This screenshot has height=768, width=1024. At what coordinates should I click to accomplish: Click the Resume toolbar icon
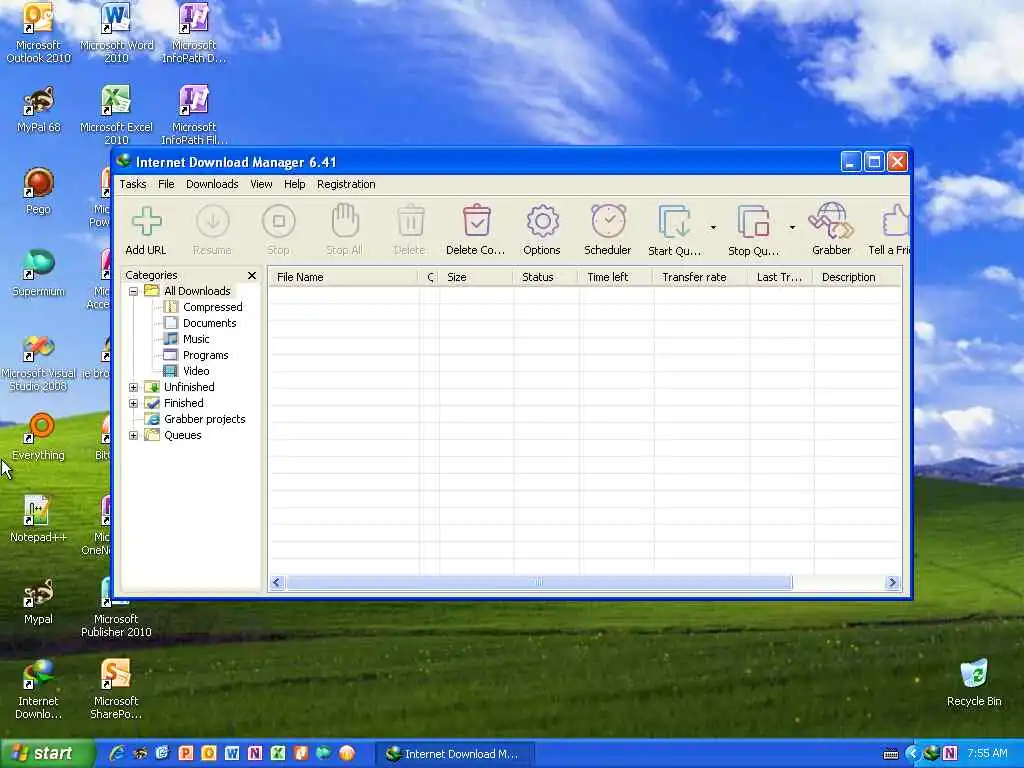(x=212, y=221)
